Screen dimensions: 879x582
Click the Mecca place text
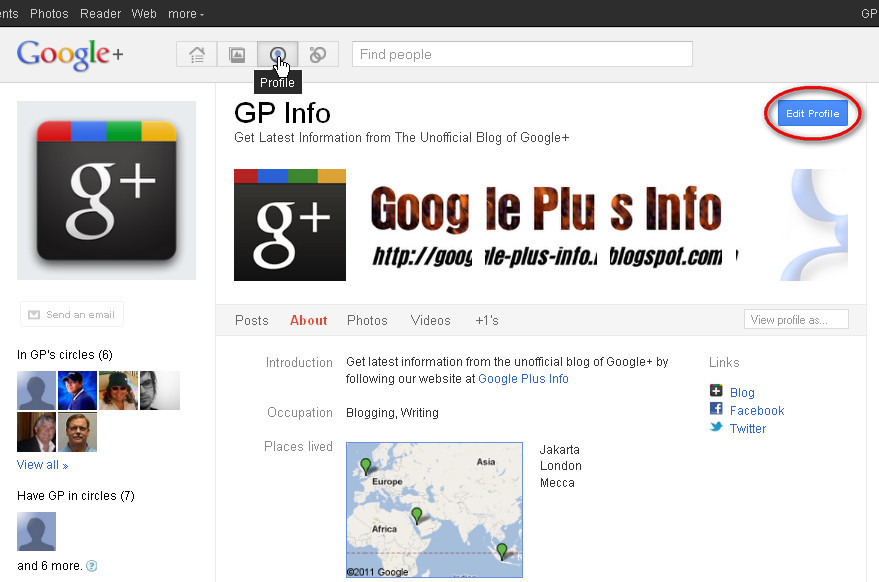(557, 483)
